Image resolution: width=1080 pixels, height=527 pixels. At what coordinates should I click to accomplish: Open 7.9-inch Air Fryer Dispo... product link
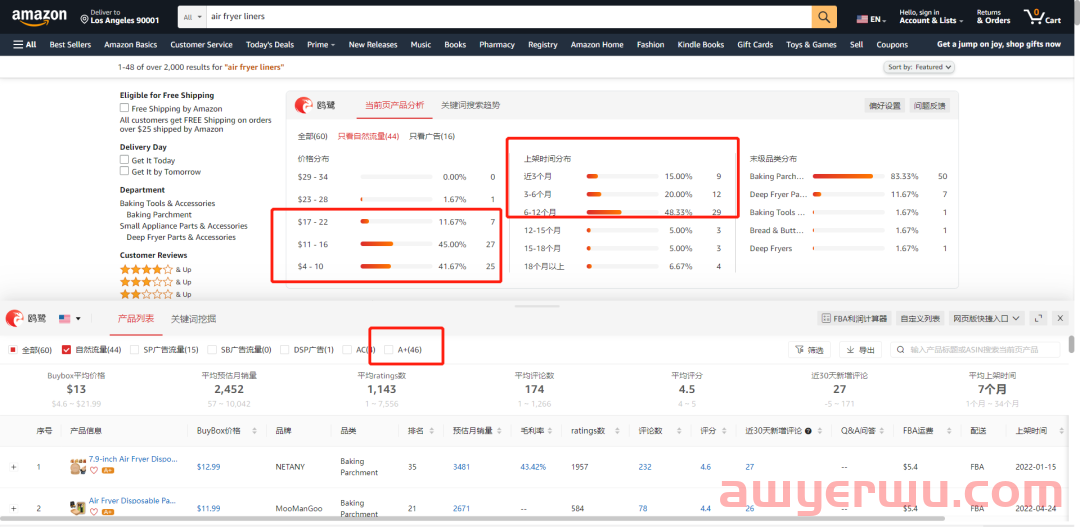click(133, 458)
